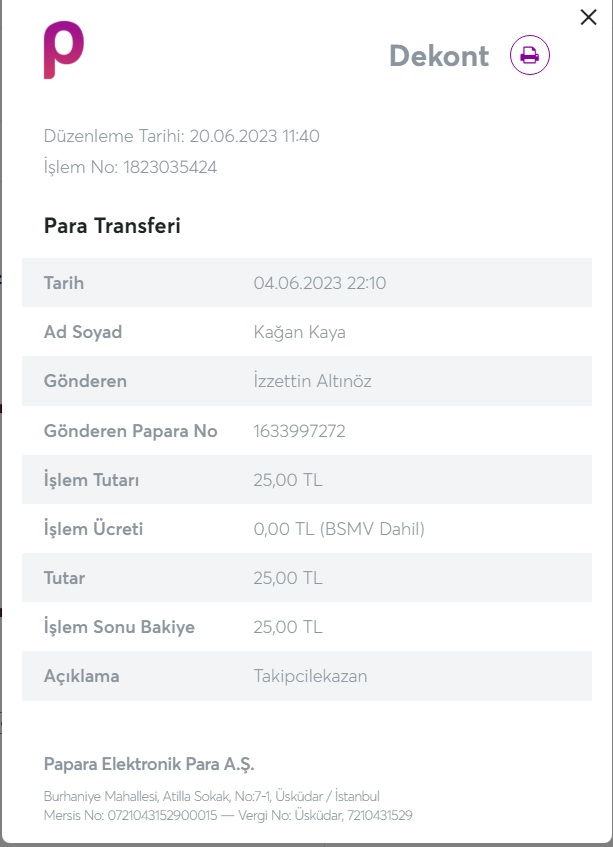
Task: Close the Dekont receipt dialog
Action: coord(588,17)
